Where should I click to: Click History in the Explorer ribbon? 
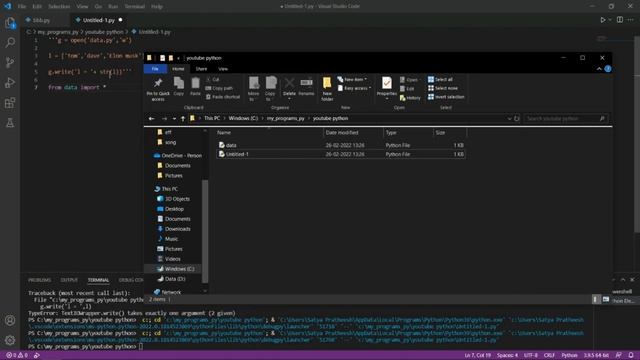[x=410, y=98]
